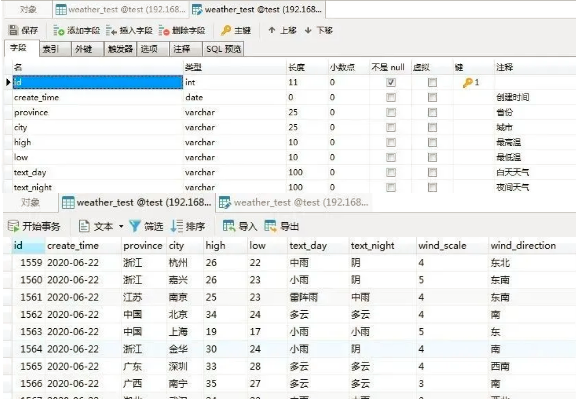Select lower weather_test table data tab
The image size is (576, 399).
pyautogui.click(x=137, y=202)
